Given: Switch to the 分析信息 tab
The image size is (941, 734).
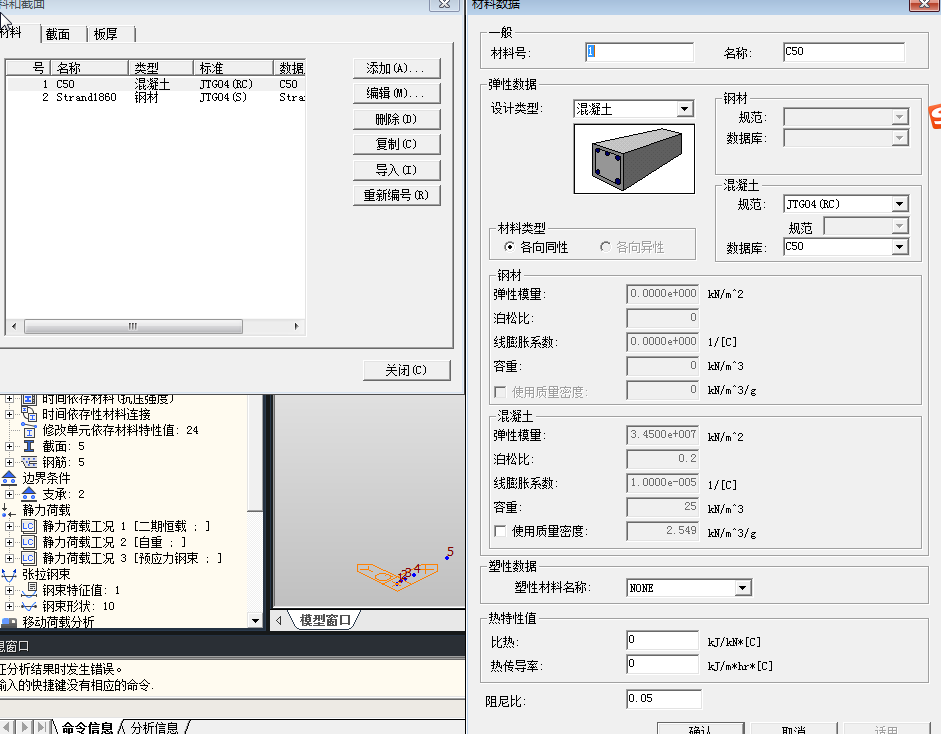Looking at the screenshot, I should pyautogui.click(x=154, y=727).
